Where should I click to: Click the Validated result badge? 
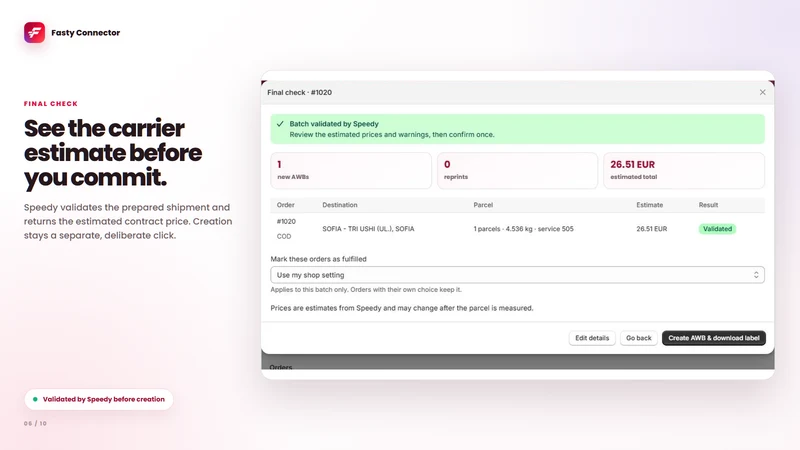point(717,229)
